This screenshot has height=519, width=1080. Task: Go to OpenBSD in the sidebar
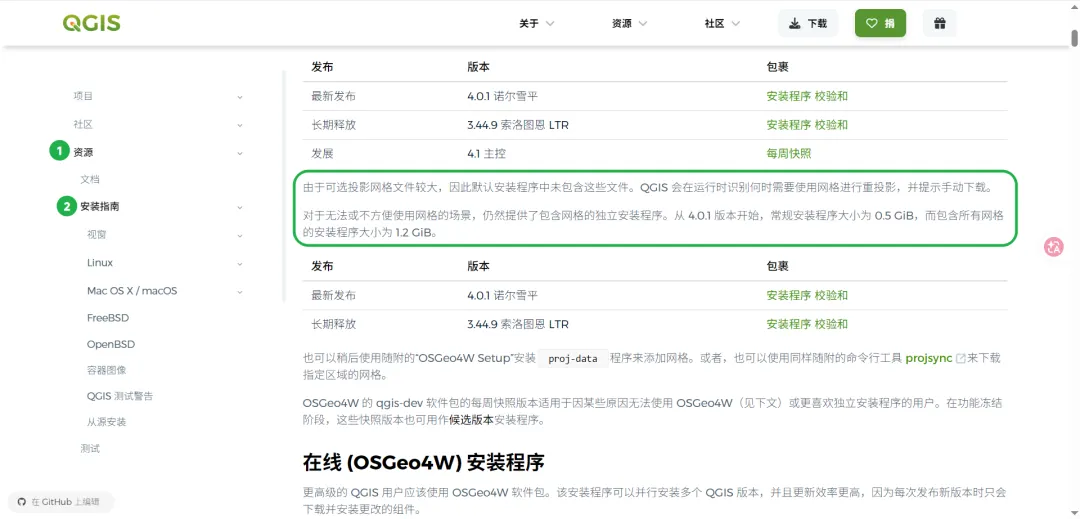click(x=111, y=344)
